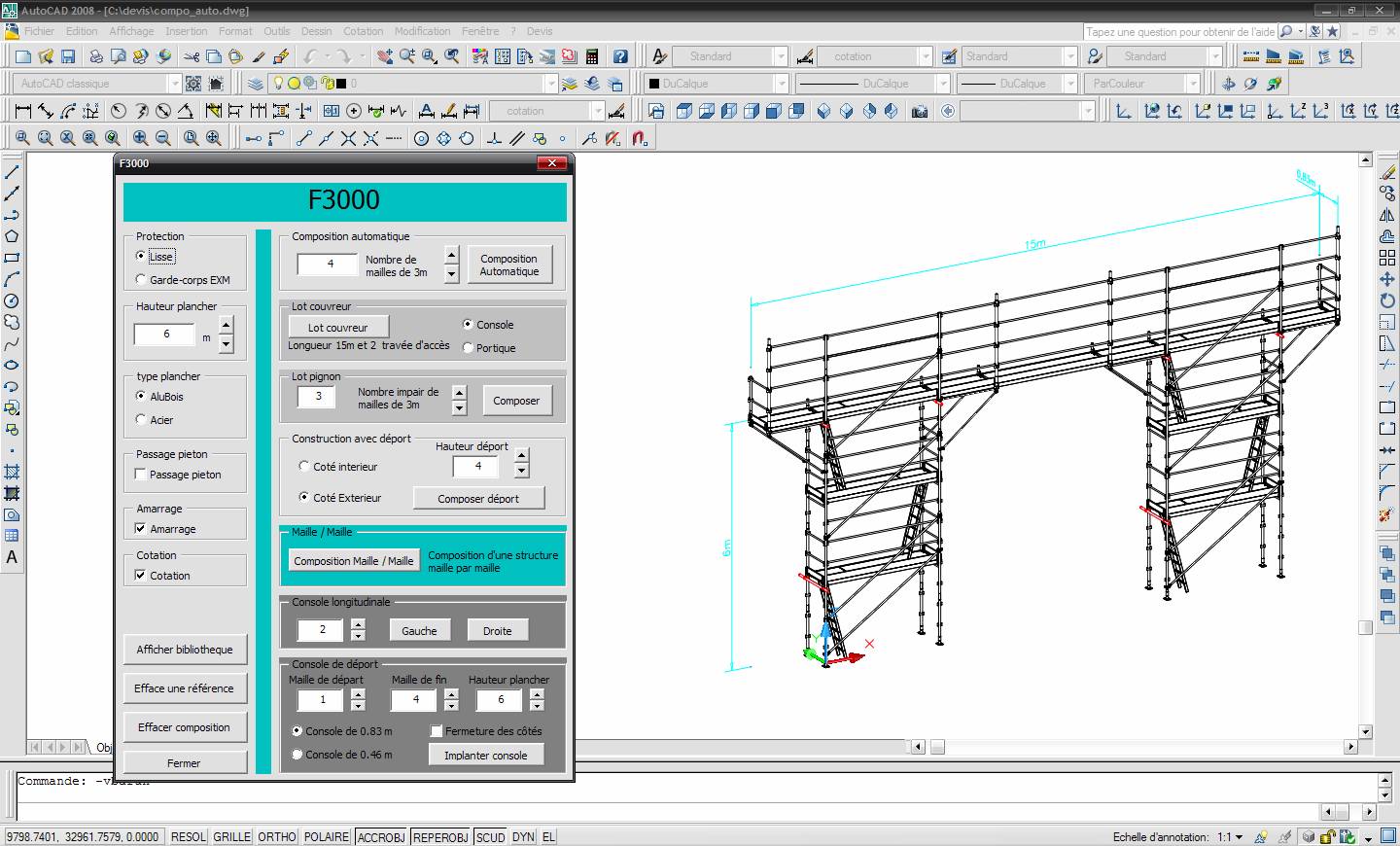Select the Array tool in modify toolbar
Image resolution: width=1400 pixels, height=846 pixels.
[1387, 258]
